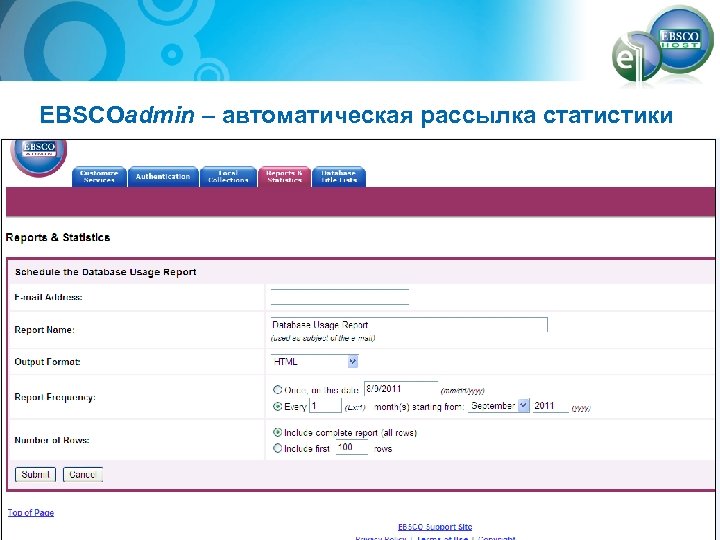Image resolution: width=720 pixels, height=540 pixels.
Task: Click the 'Output Format:' label
Action: pyautogui.click(x=47, y=362)
